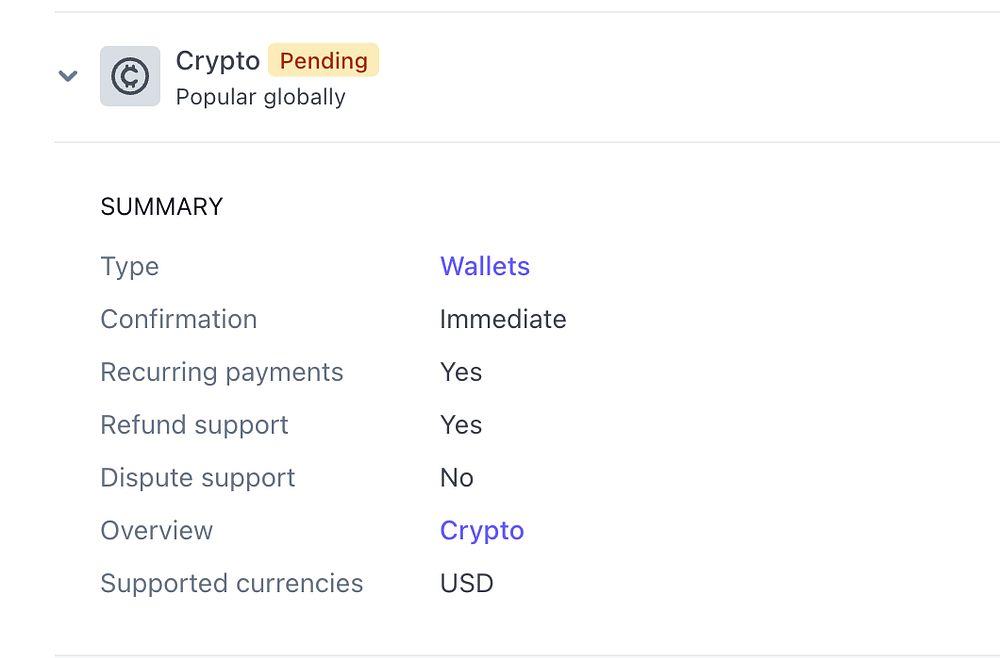
Task: Select the Refund support label
Action: (x=194, y=425)
